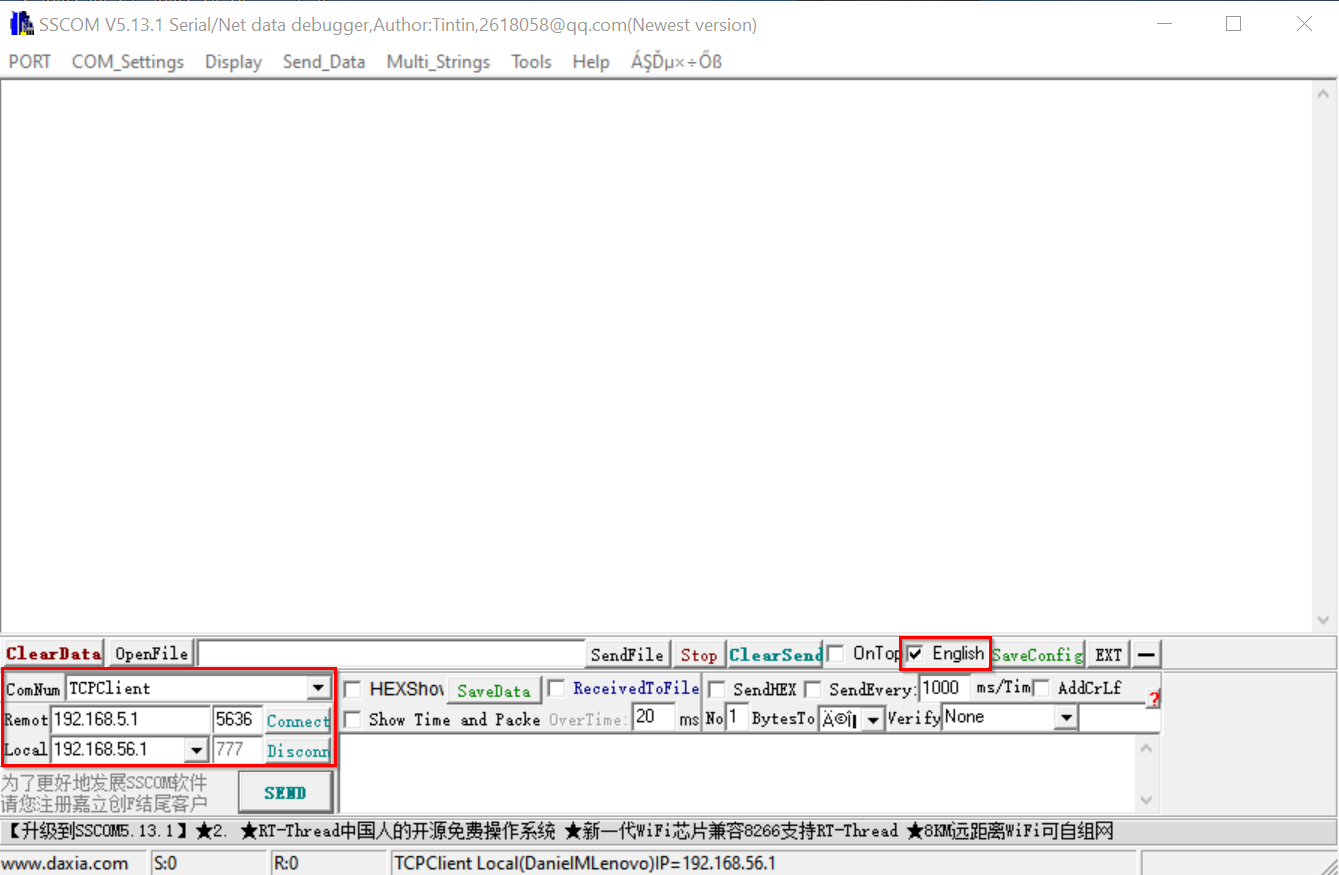Check Show Time and Packet option
This screenshot has width=1339, height=875.
pyautogui.click(x=352, y=719)
